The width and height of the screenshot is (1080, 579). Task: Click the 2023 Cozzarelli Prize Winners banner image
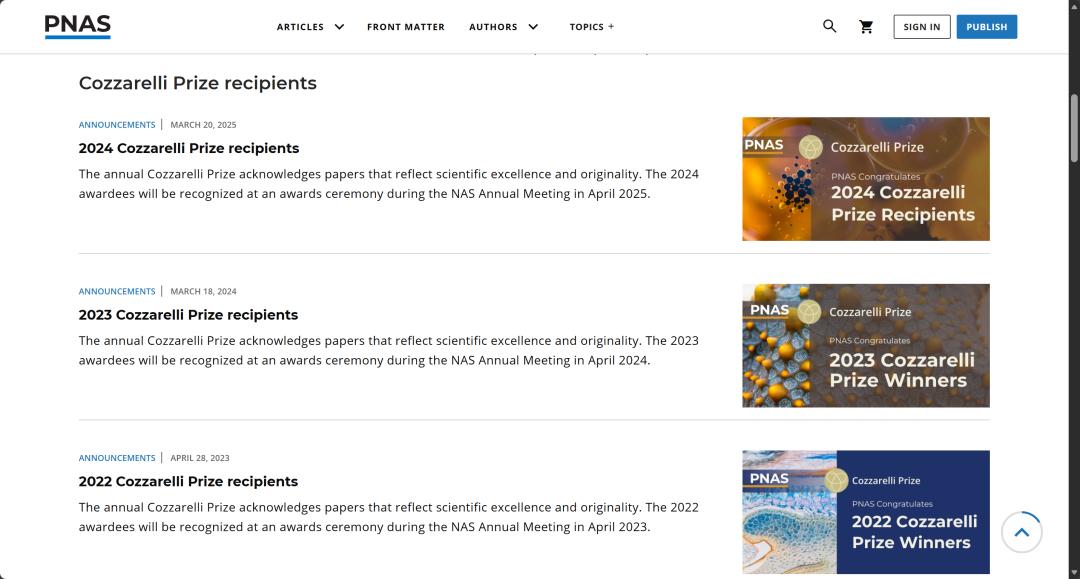pyautogui.click(x=865, y=345)
